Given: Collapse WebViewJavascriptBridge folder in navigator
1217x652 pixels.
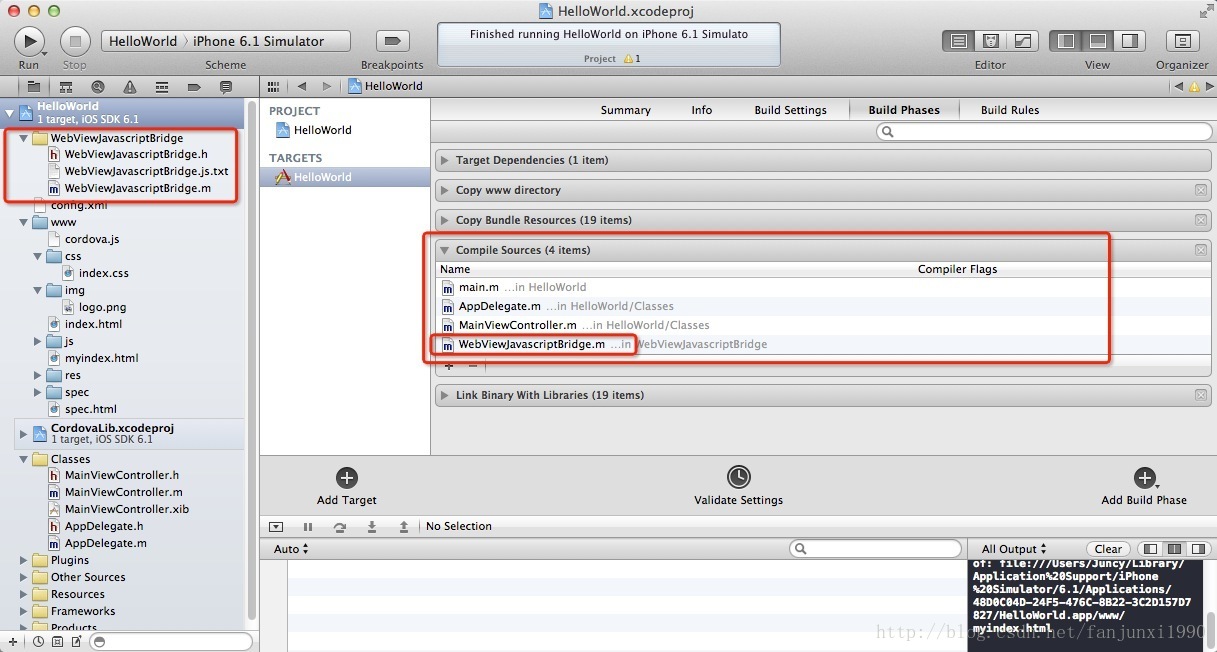Looking at the screenshot, I should tap(23, 138).
